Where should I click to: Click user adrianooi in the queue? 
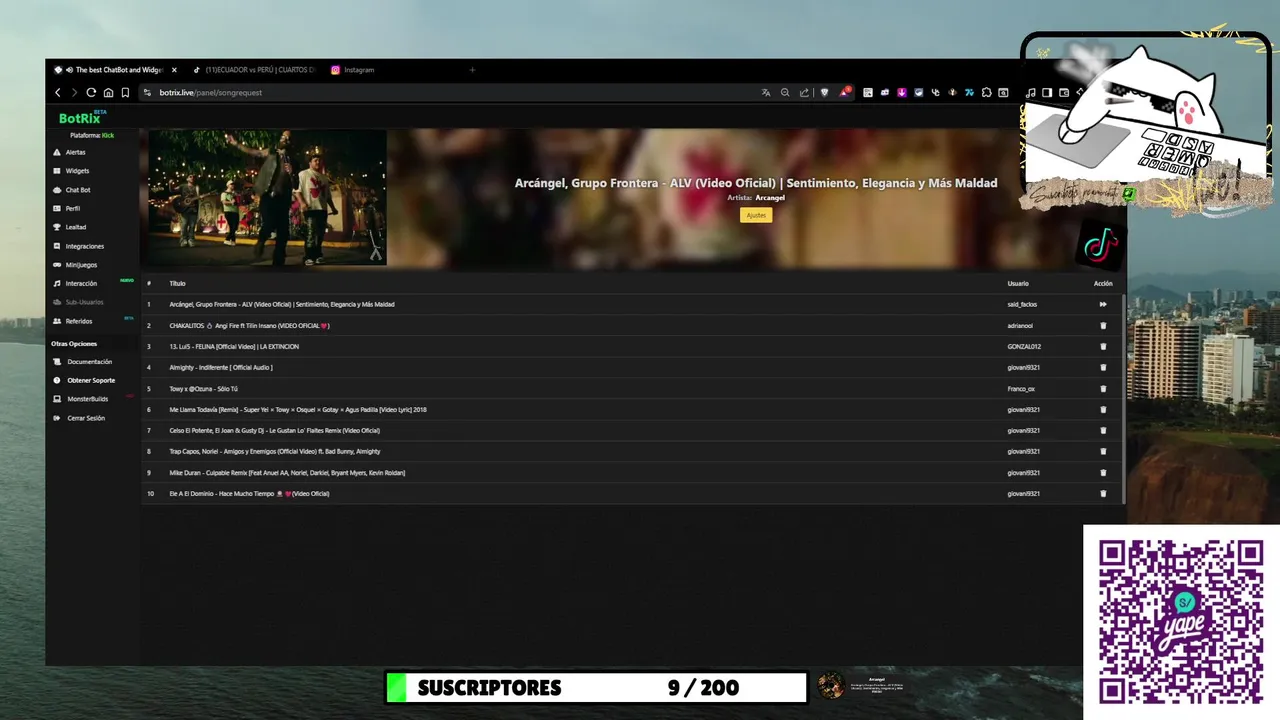[1020, 325]
